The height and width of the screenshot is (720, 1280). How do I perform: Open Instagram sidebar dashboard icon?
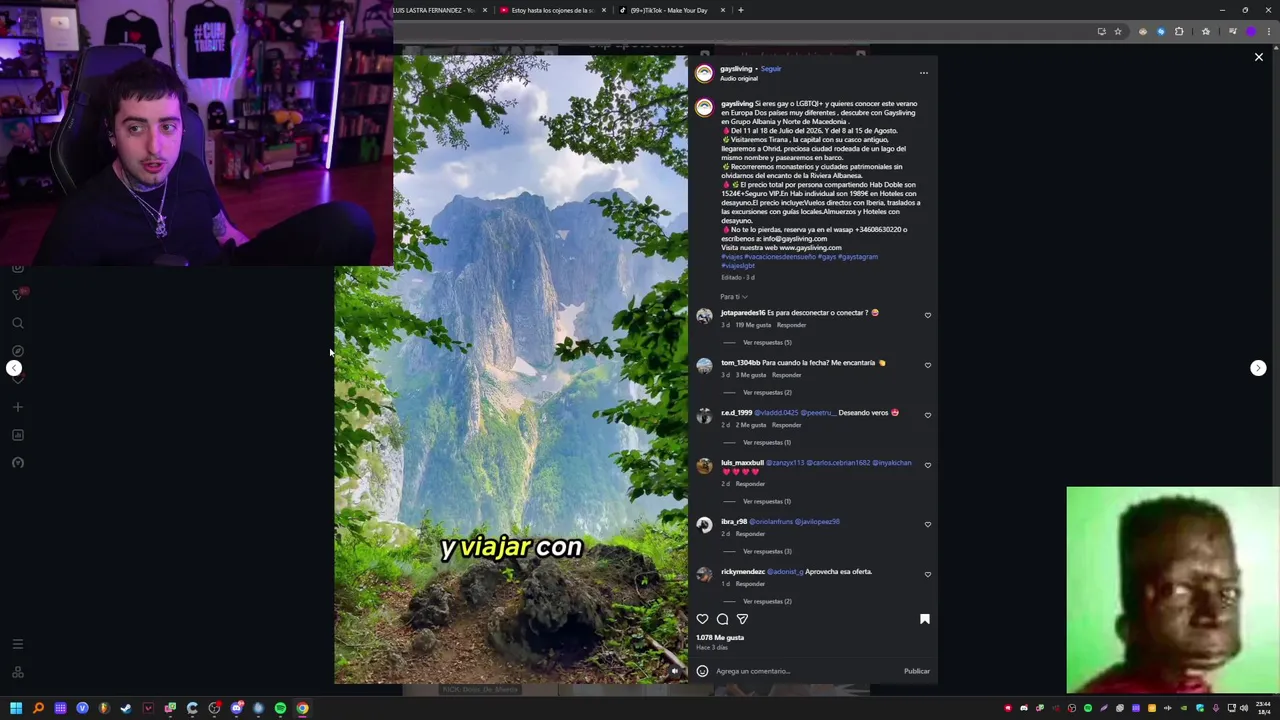[x=17, y=435]
